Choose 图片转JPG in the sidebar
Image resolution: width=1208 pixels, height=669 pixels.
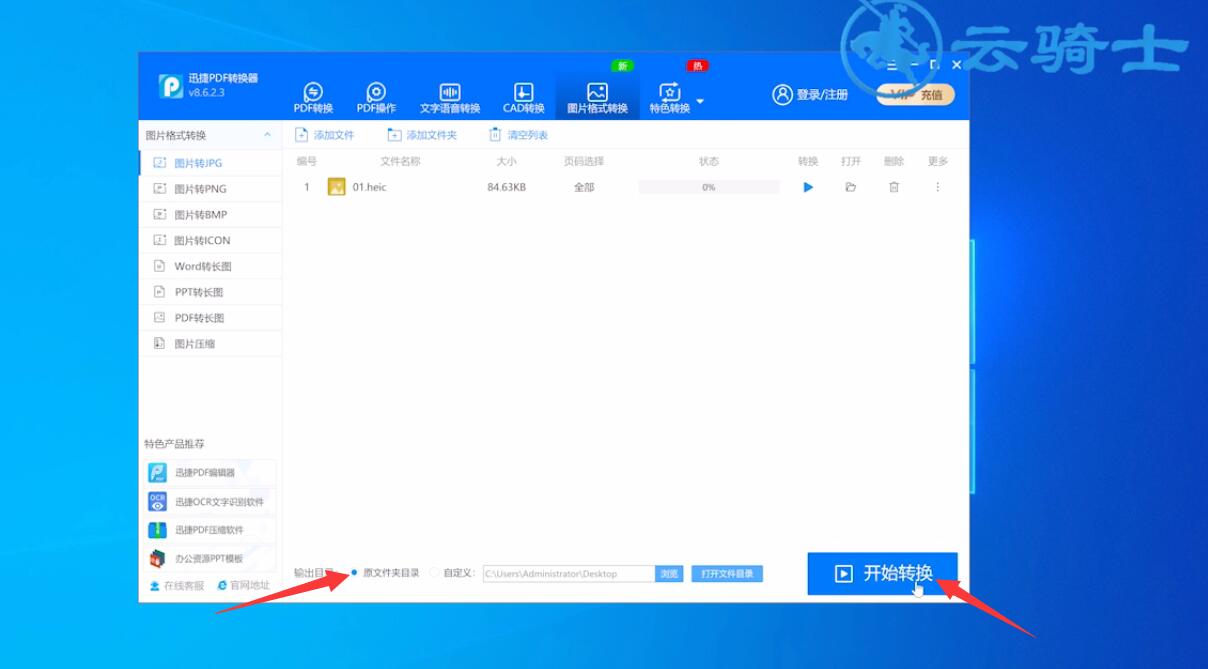210,163
